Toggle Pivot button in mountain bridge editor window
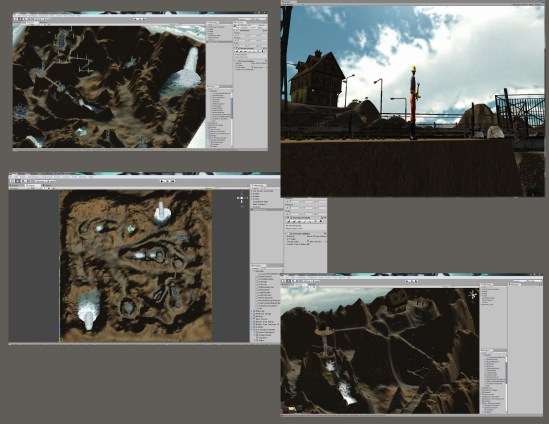The width and height of the screenshot is (549, 424). click(307, 281)
